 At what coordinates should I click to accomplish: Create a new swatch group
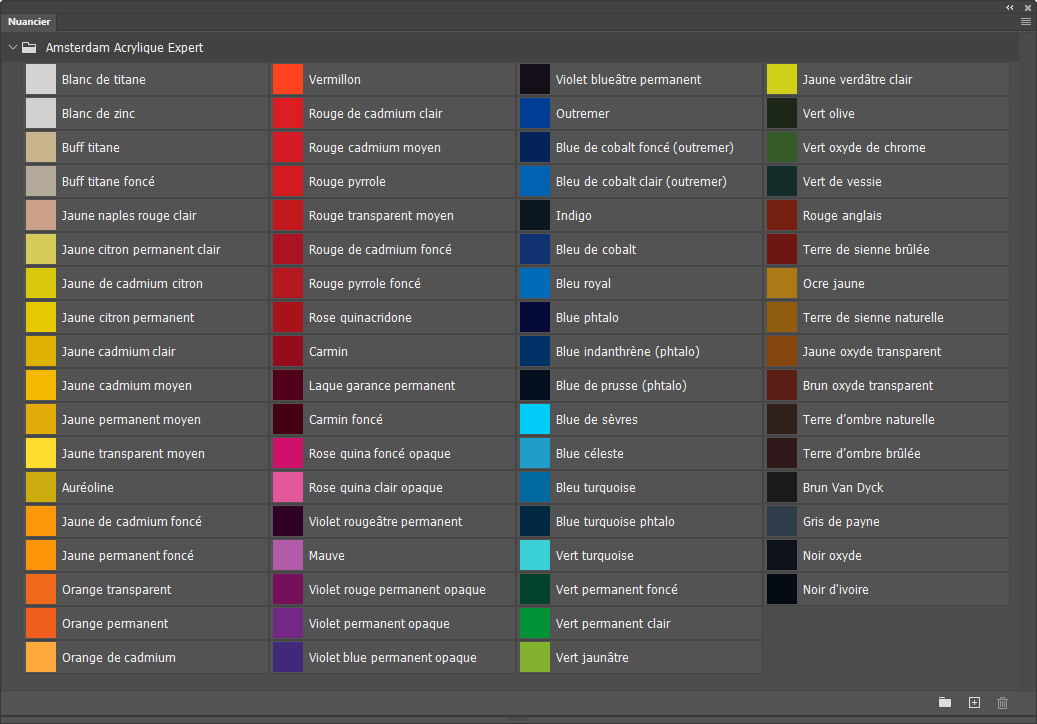945,702
